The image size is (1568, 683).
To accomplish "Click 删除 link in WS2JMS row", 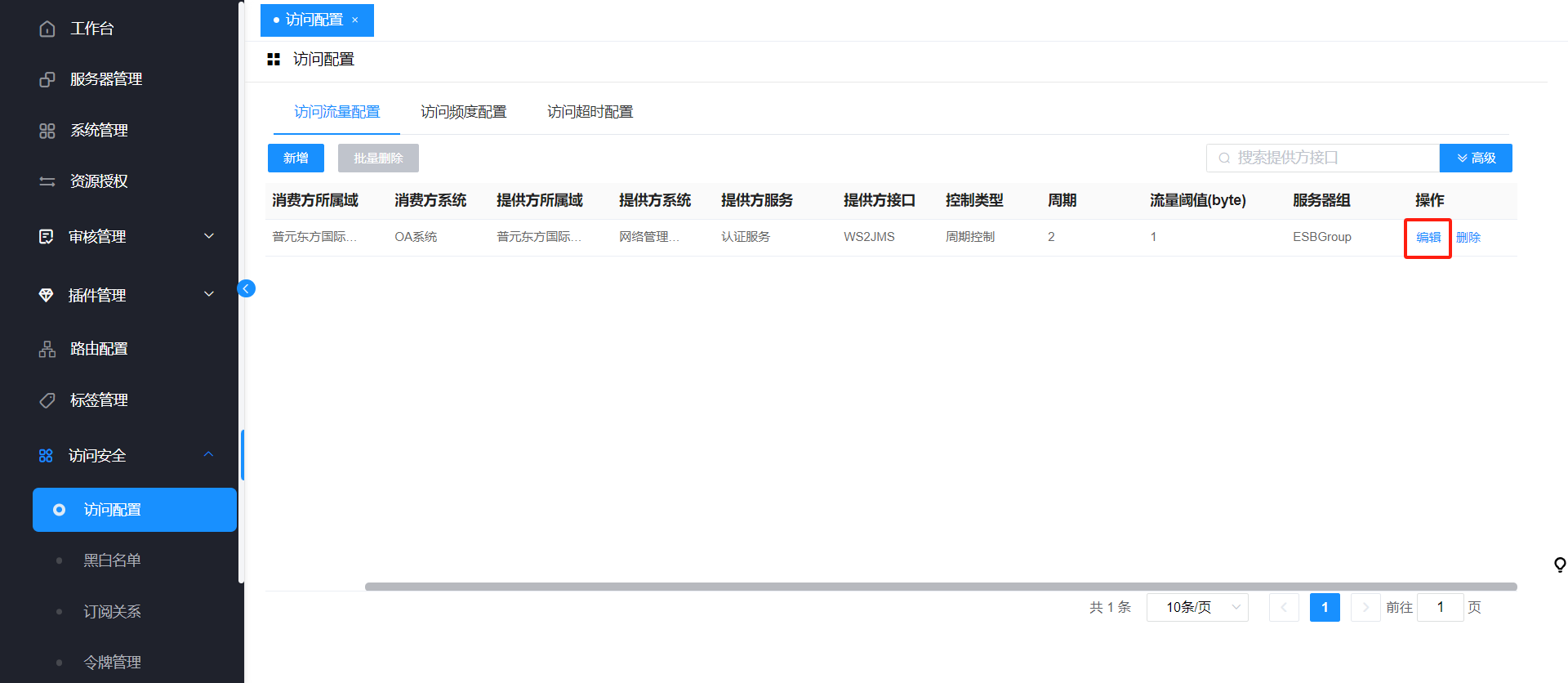I will (x=1468, y=238).
